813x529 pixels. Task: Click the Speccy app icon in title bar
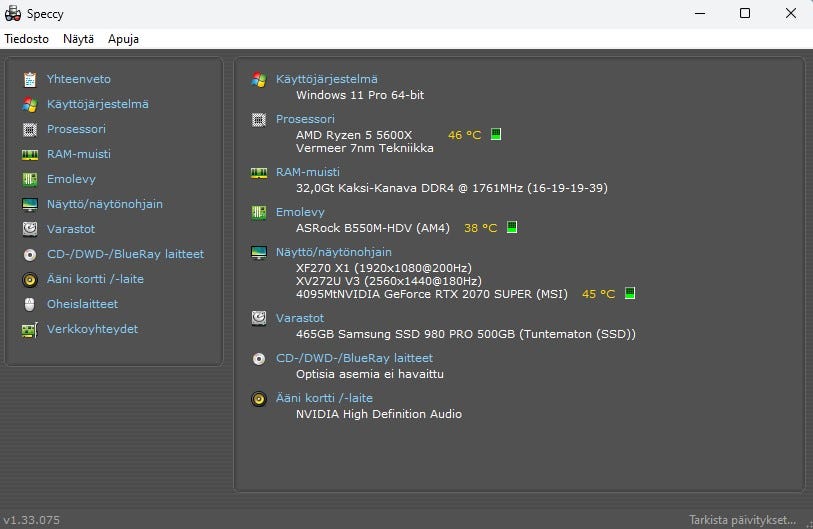point(13,13)
